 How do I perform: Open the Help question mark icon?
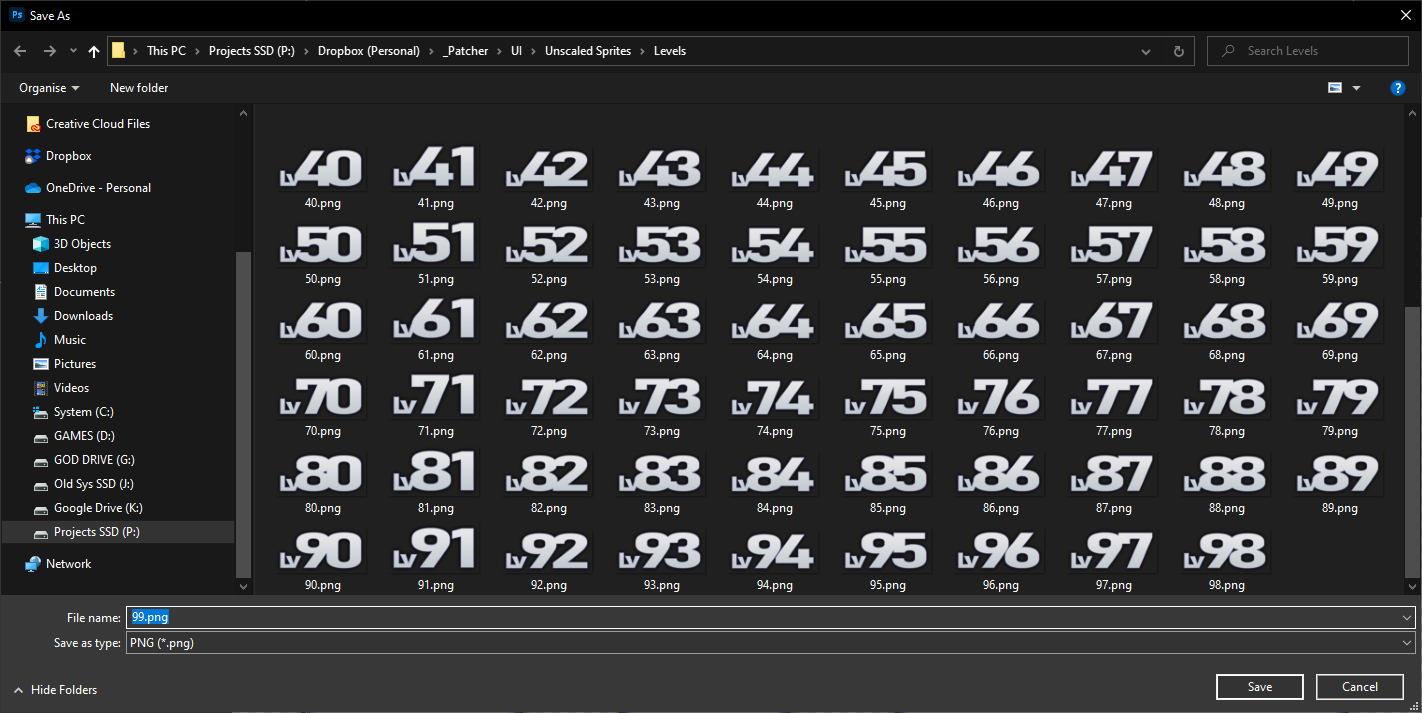tap(1398, 88)
